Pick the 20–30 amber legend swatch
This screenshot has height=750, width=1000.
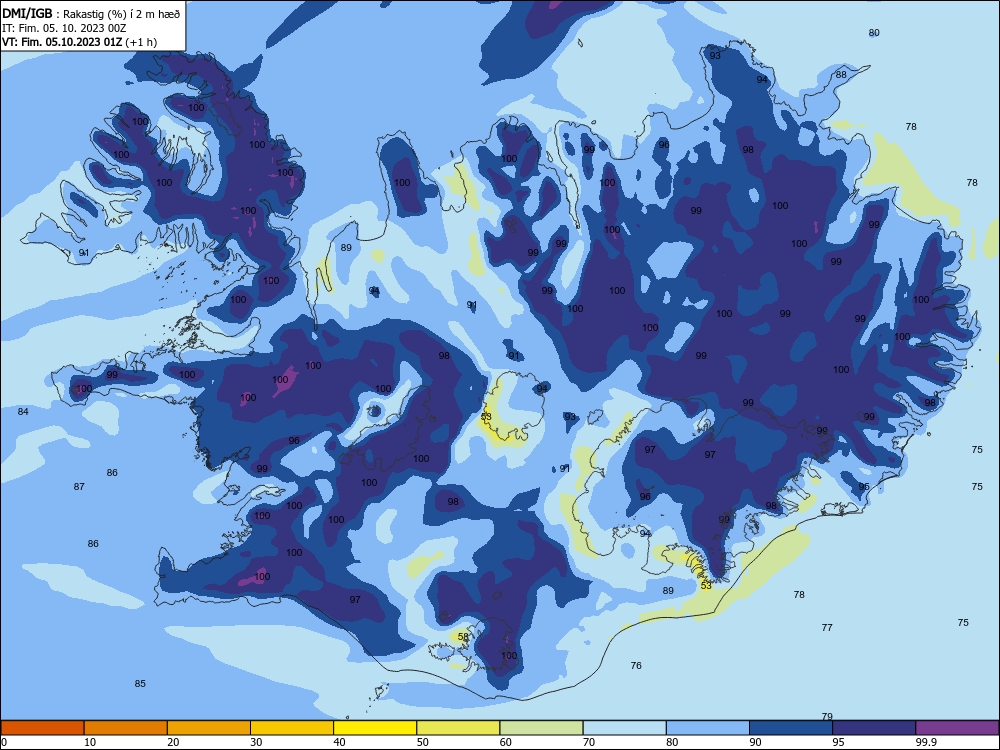tap(209, 728)
